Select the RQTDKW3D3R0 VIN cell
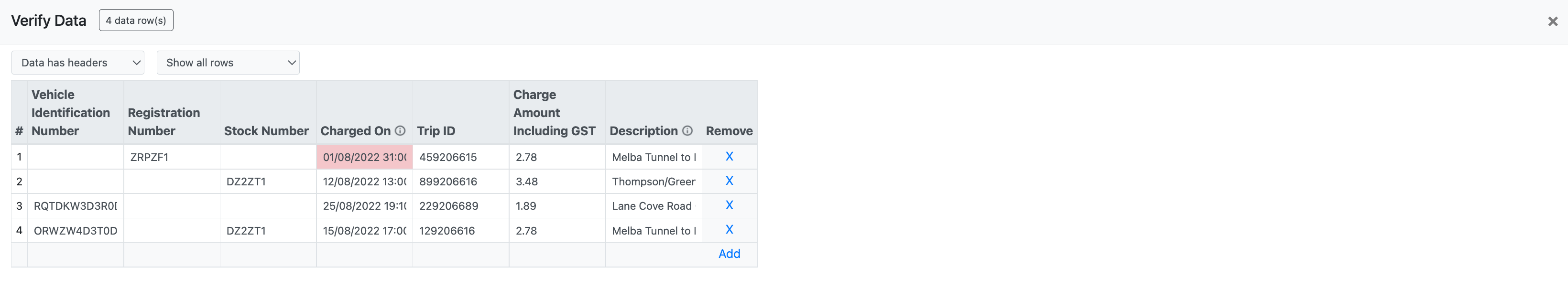This screenshot has width=1568, height=300. pyautogui.click(x=75, y=206)
